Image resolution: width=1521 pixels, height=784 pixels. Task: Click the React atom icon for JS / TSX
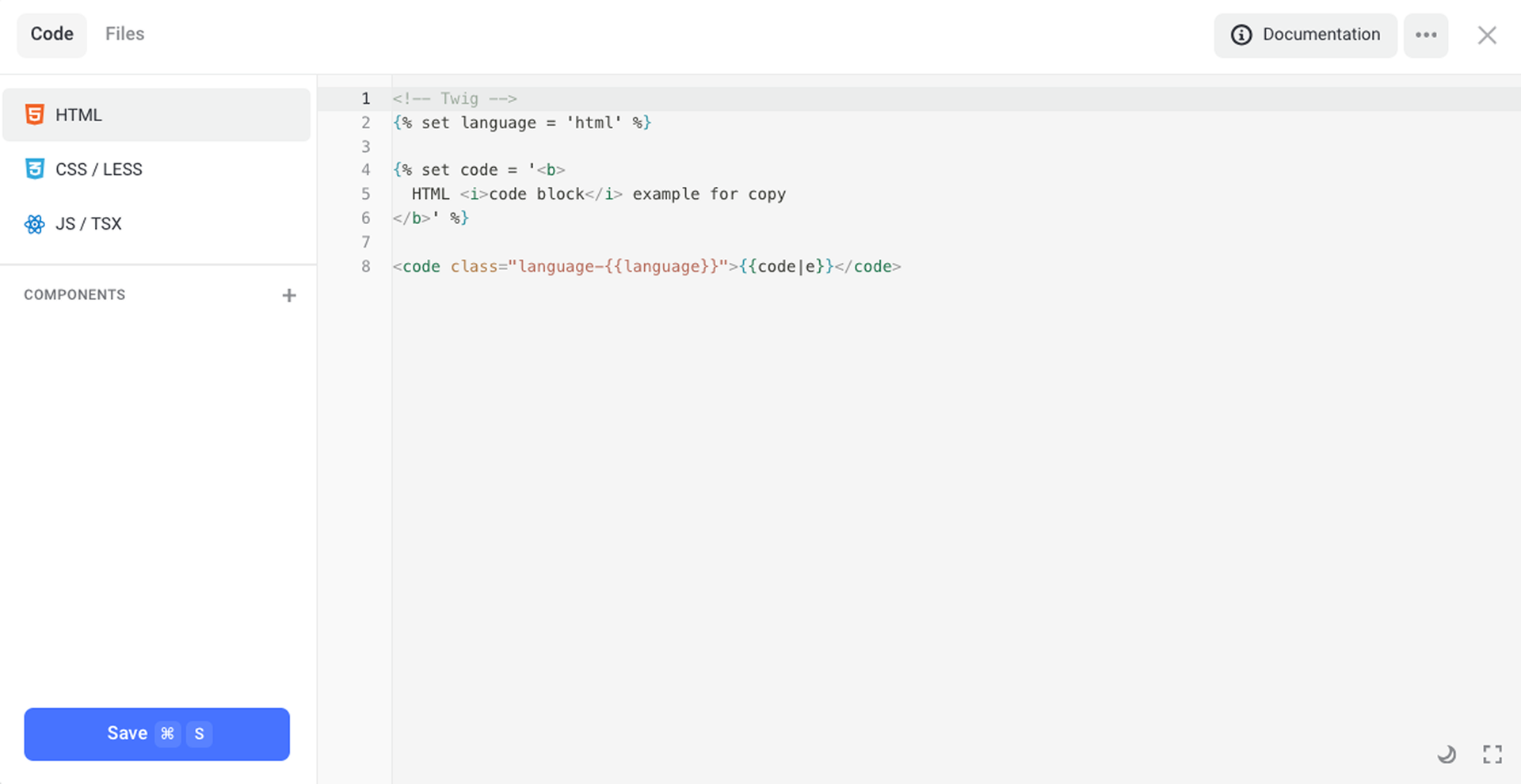click(34, 224)
